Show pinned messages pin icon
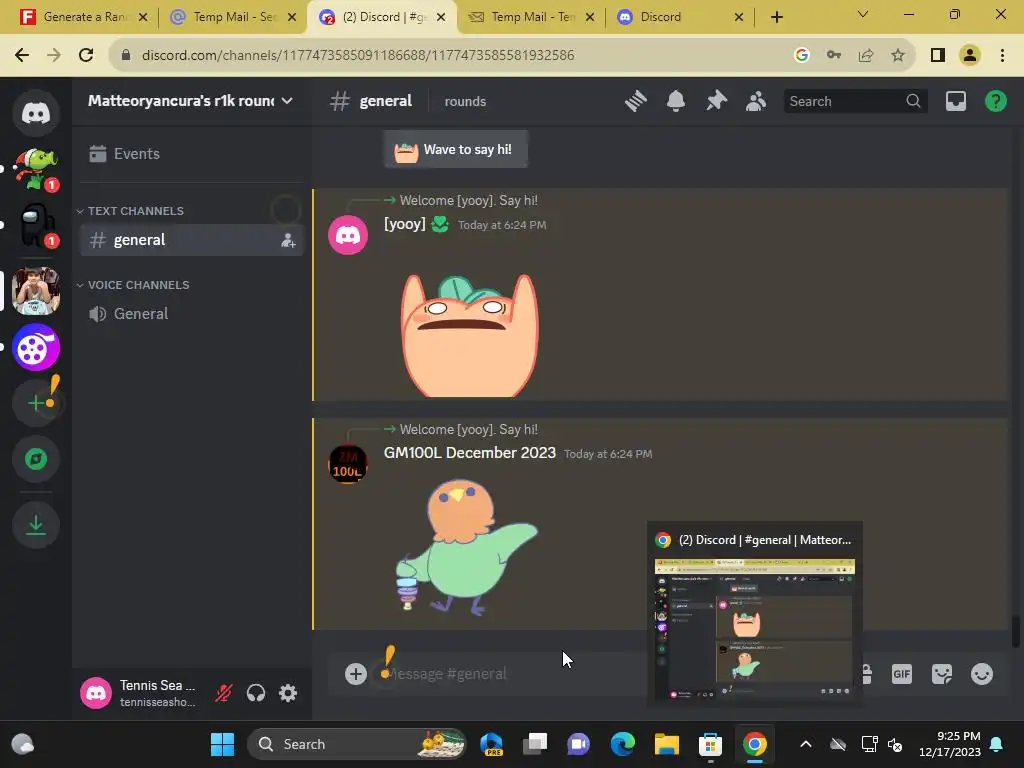1024x768 pixels. pyautogui.click(x=716, y=101)
